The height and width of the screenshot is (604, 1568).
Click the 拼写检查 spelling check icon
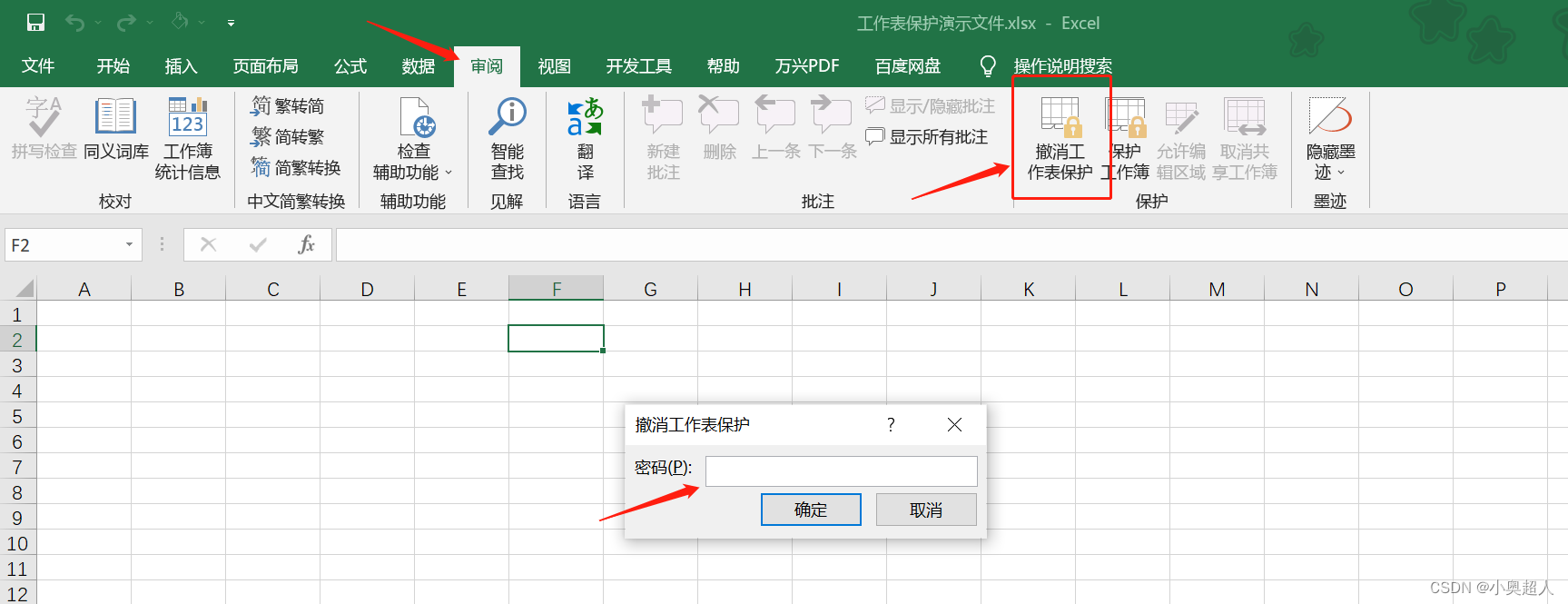pyautogui.click(x=44, y=128)
